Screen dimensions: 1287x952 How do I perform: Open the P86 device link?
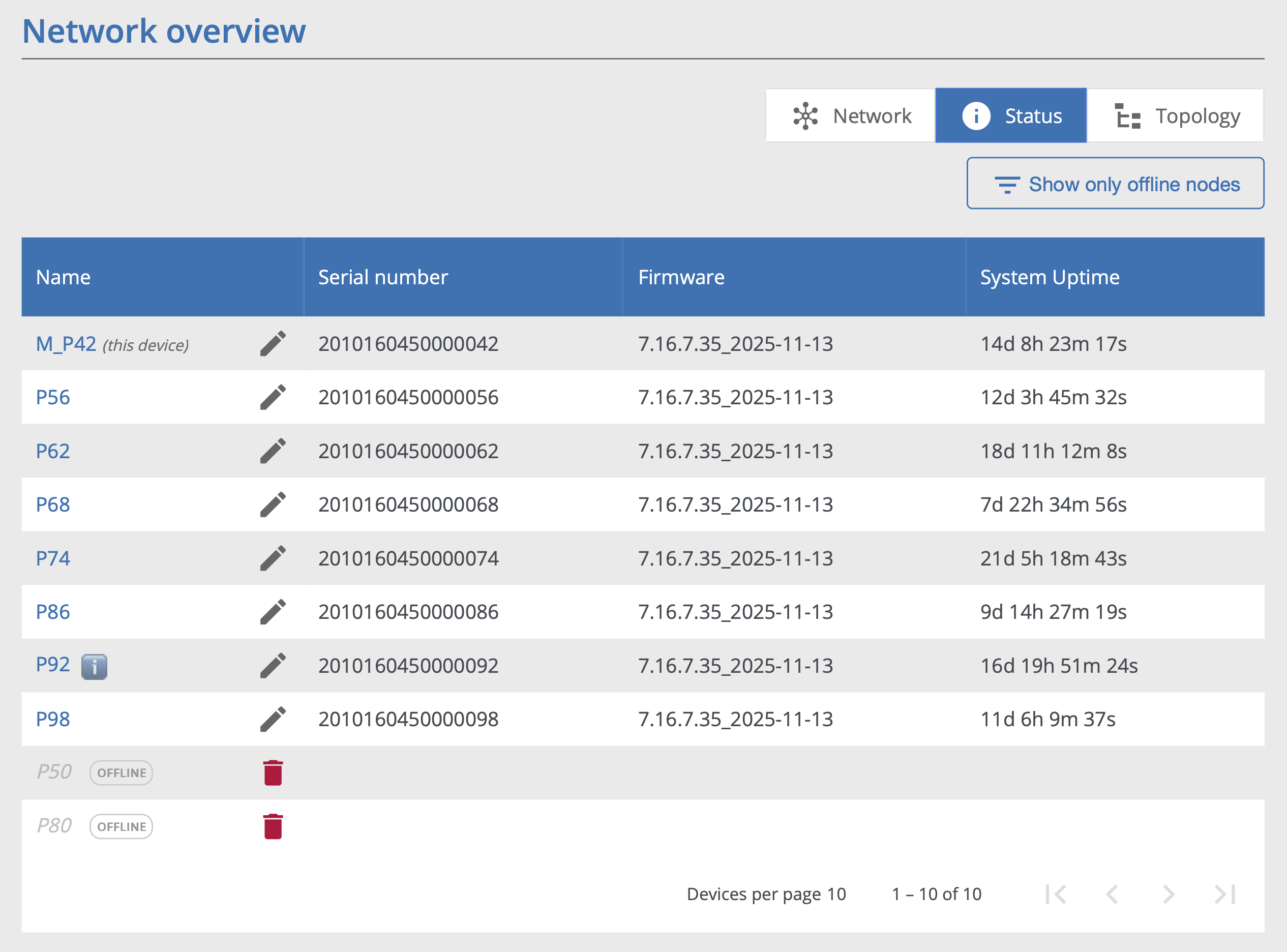(x=53, y=611)
